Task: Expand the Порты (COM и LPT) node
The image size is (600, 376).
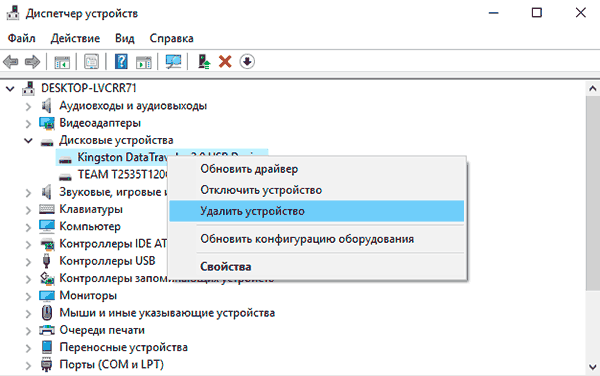Action: (28, 366)
